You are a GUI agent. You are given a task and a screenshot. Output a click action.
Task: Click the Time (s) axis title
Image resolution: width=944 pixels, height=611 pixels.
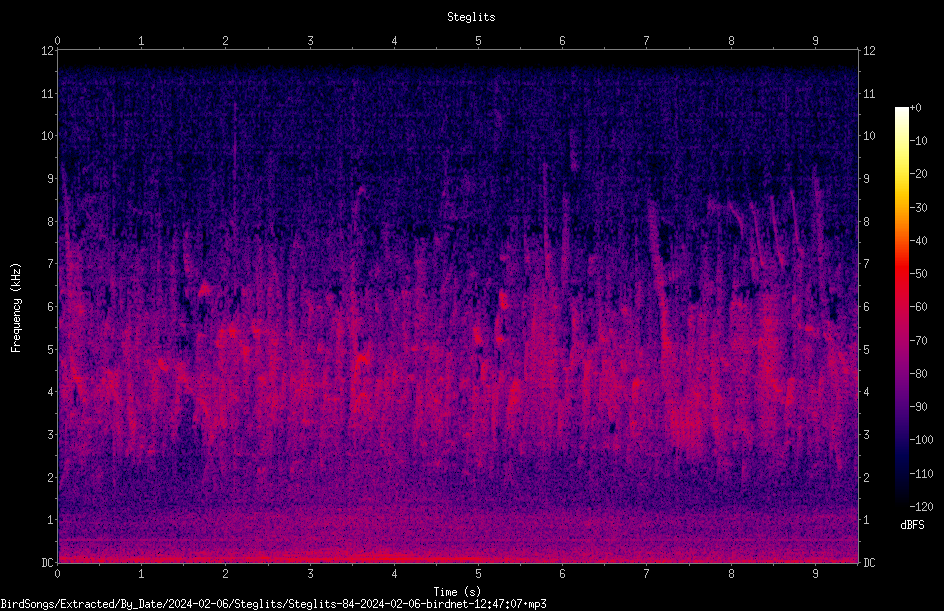[x=457, y=592]
